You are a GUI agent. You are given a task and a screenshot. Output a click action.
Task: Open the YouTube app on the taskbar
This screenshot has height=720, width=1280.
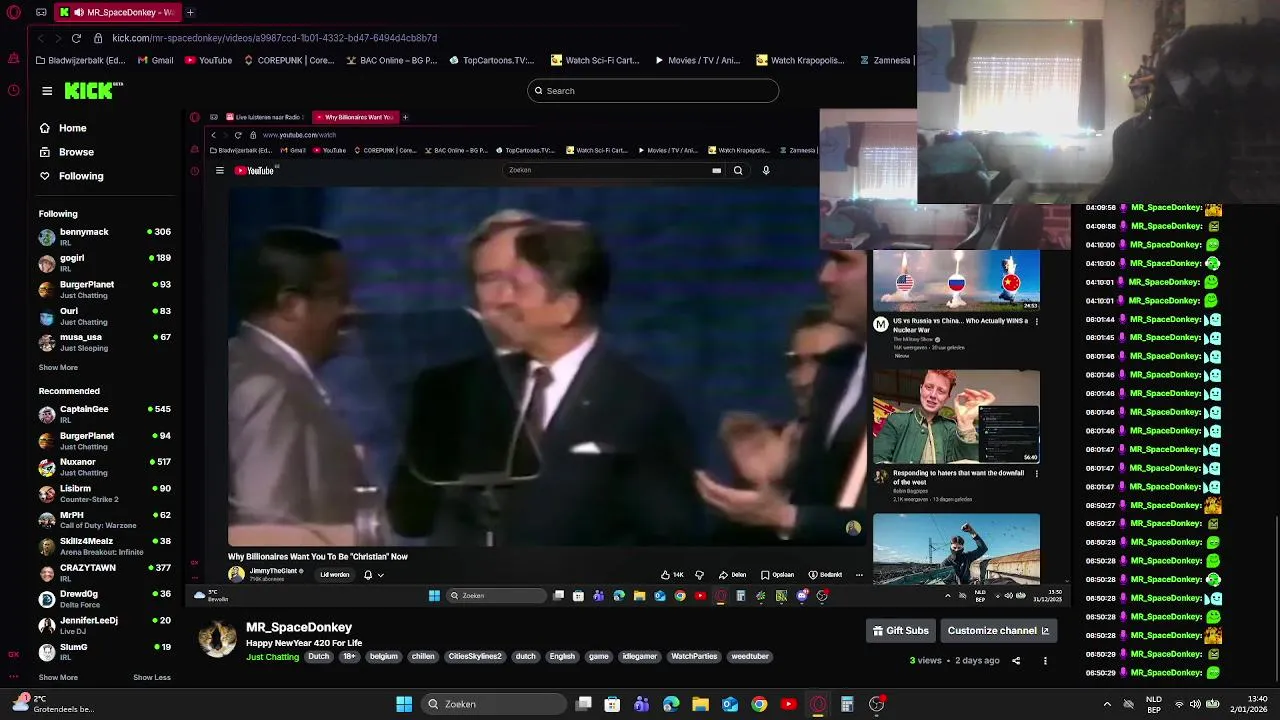pyautogui.click(x=788, y=704)
